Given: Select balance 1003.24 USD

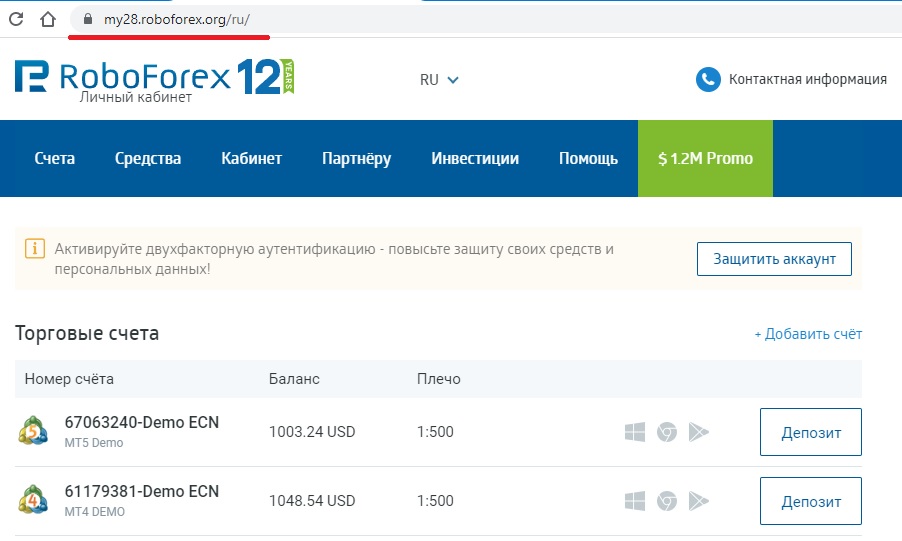Looking at the screenshot, I should tap(312, 432).
